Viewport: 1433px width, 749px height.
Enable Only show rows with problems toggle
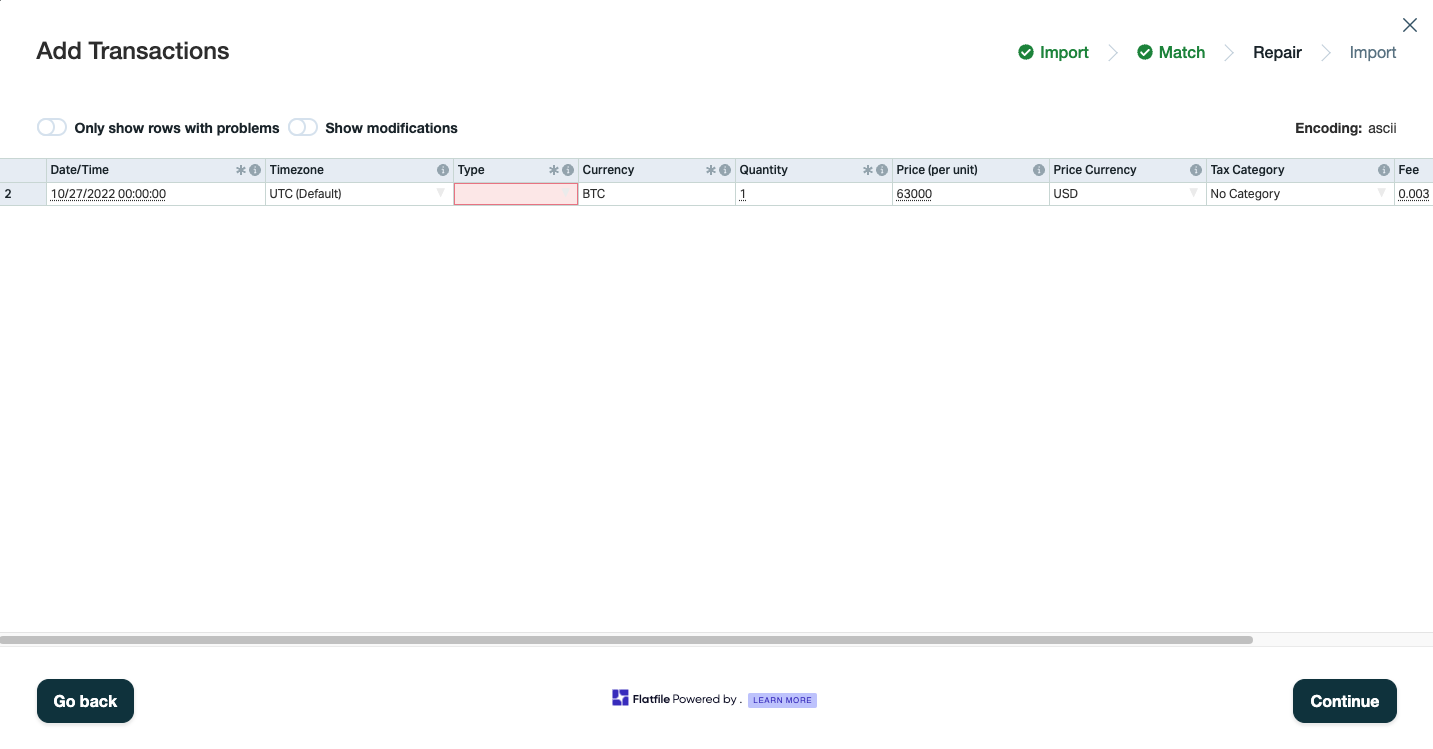click(x=52, y=127)
